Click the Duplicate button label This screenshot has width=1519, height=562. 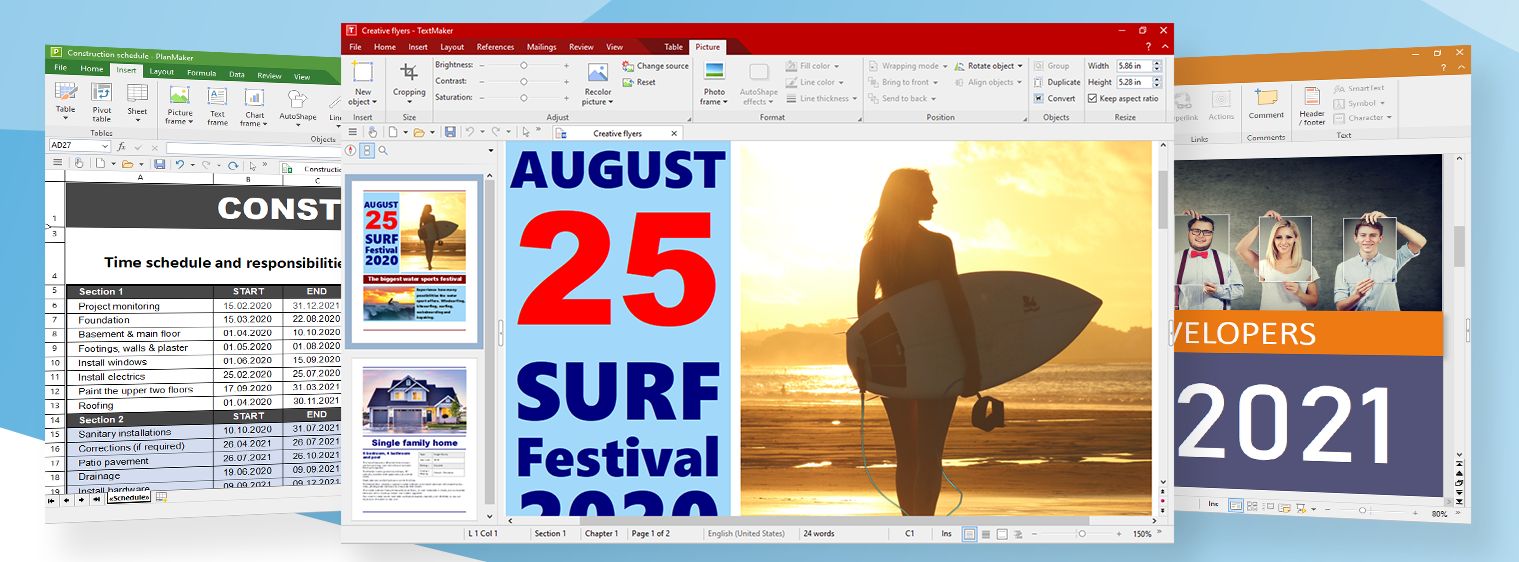click(1064, 82)
